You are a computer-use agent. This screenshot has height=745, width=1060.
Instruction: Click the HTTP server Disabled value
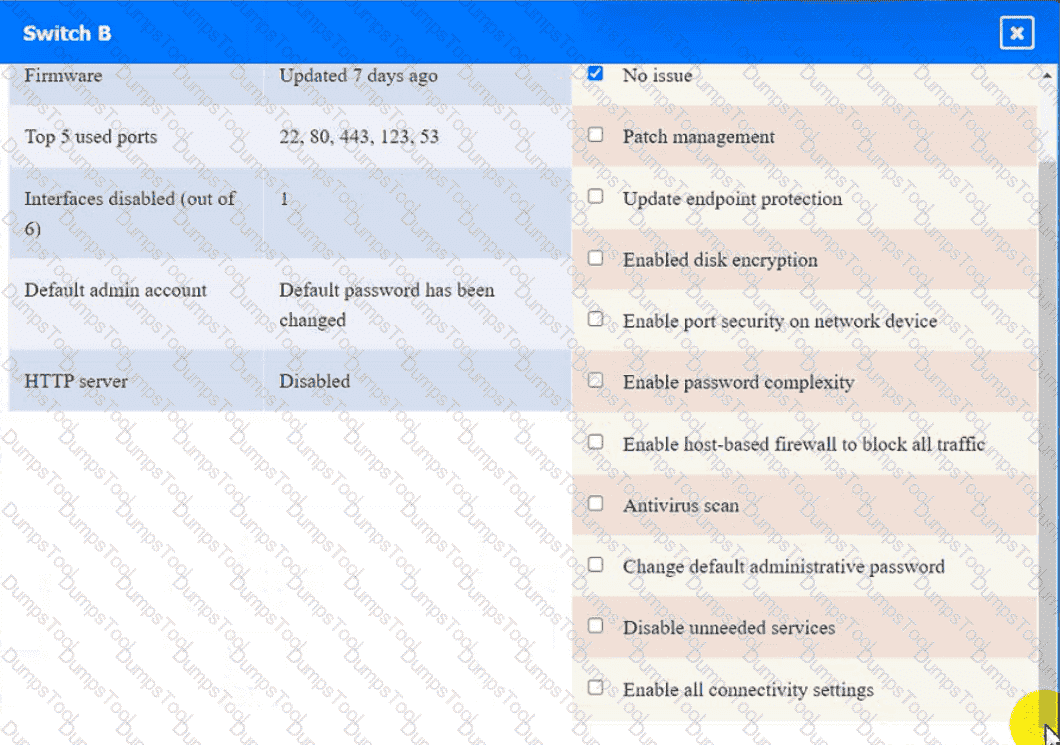(x=314, y=381)
